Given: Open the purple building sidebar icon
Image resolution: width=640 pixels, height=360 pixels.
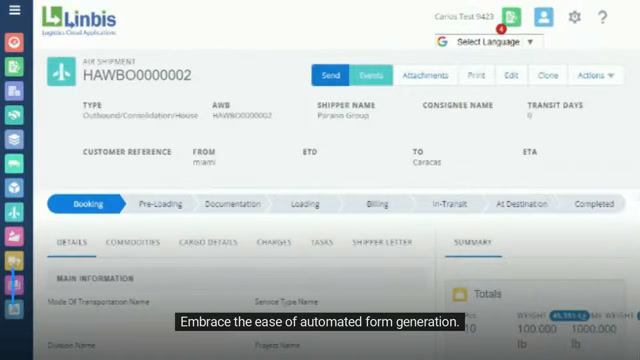Looking at the screenshot, I should click(x=14, y=91).
